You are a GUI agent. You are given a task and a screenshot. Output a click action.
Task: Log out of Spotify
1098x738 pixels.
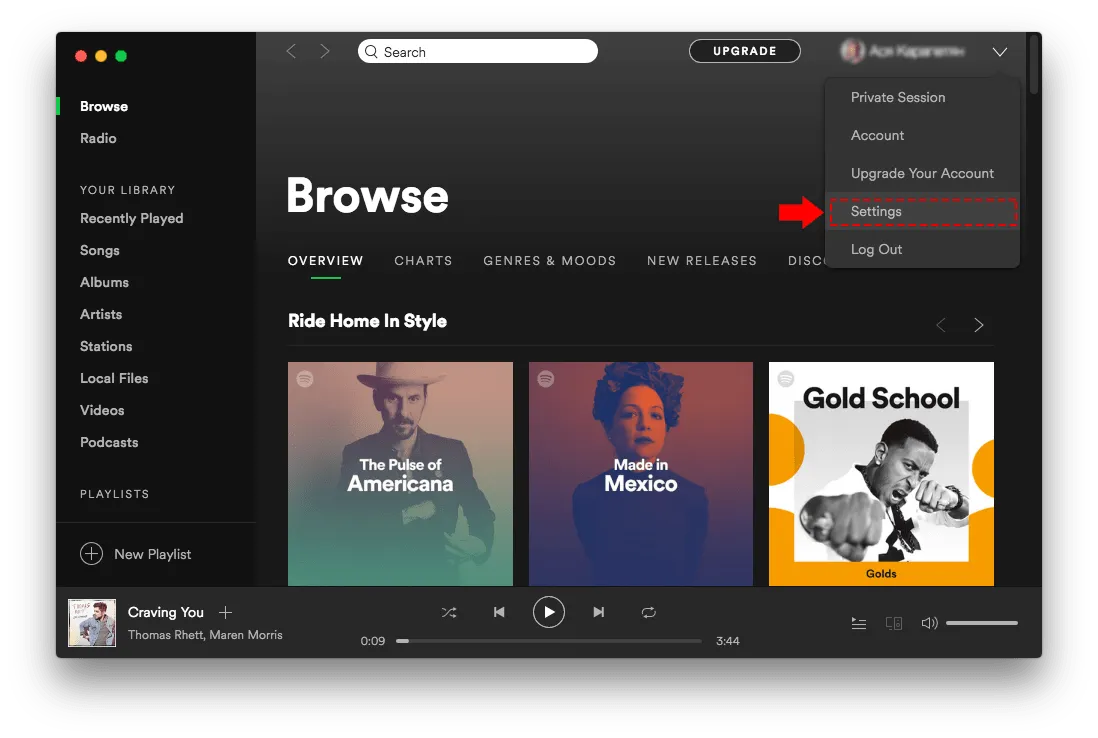coord(876,249)
